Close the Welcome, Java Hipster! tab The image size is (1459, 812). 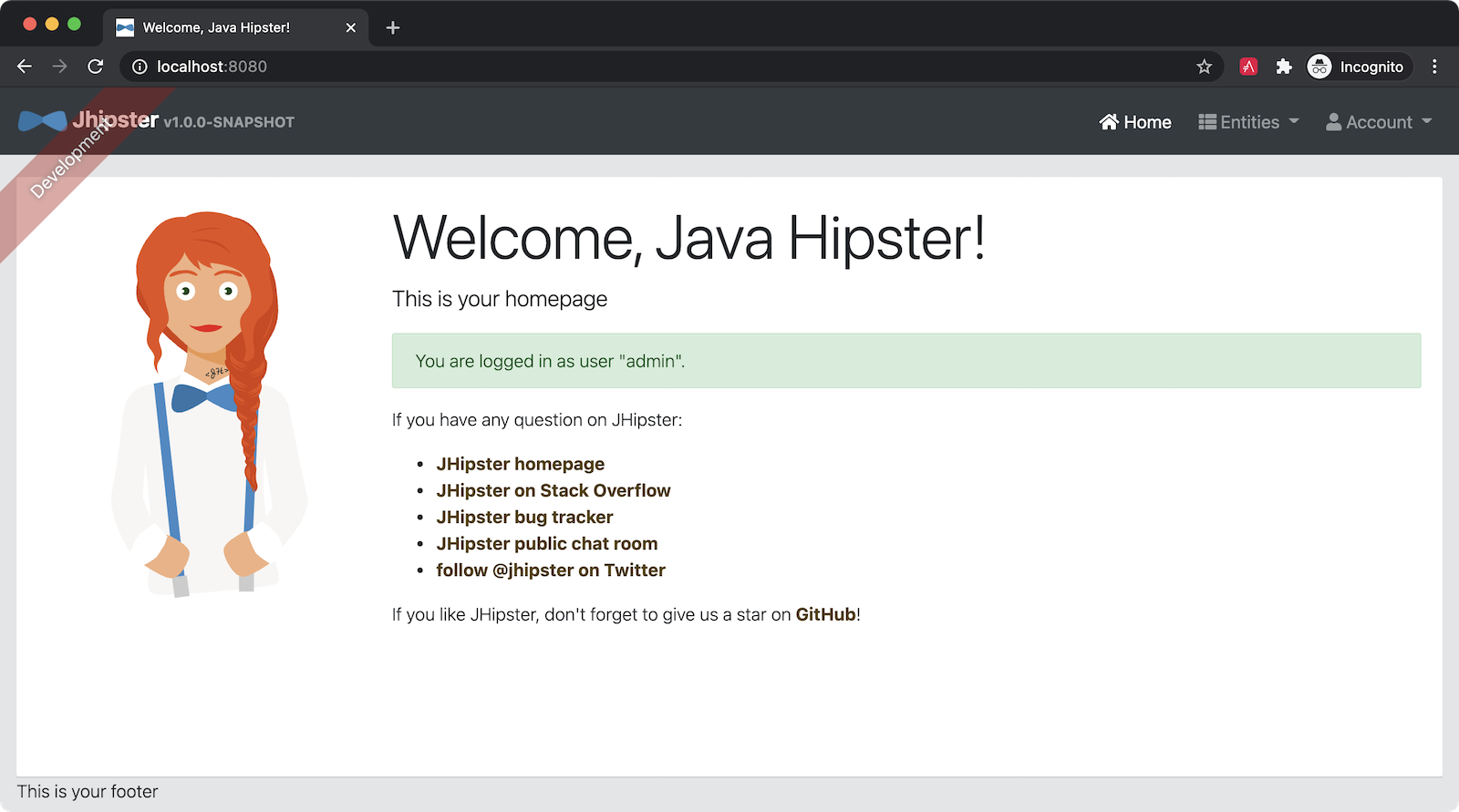click(351, 27)
